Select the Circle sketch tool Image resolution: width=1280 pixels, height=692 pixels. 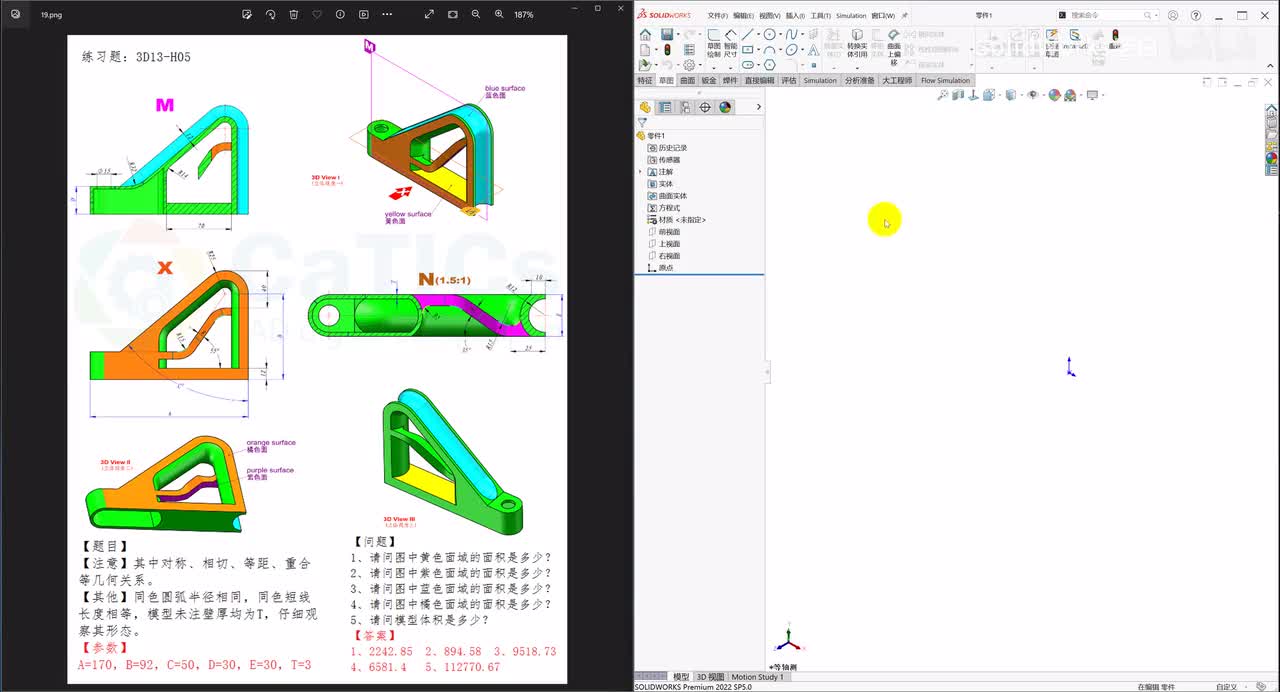[769, 35]
